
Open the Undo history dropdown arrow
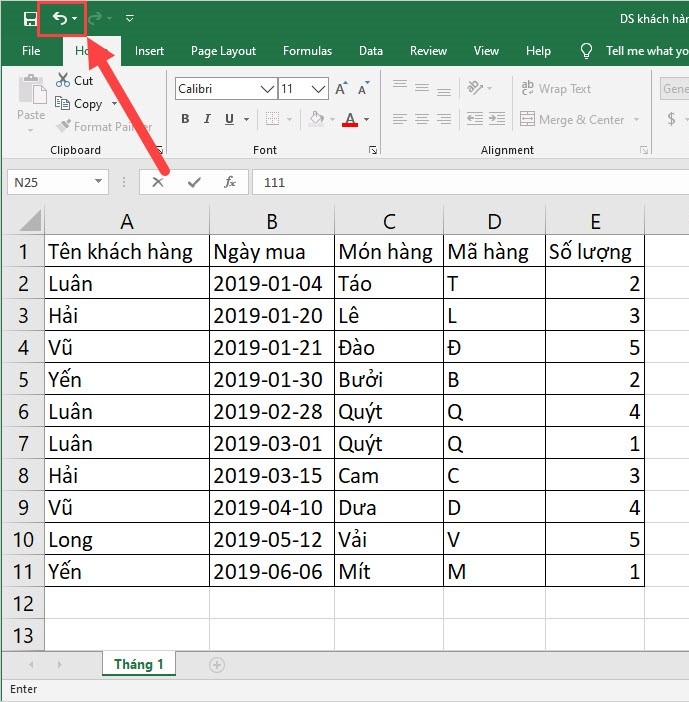75,18
